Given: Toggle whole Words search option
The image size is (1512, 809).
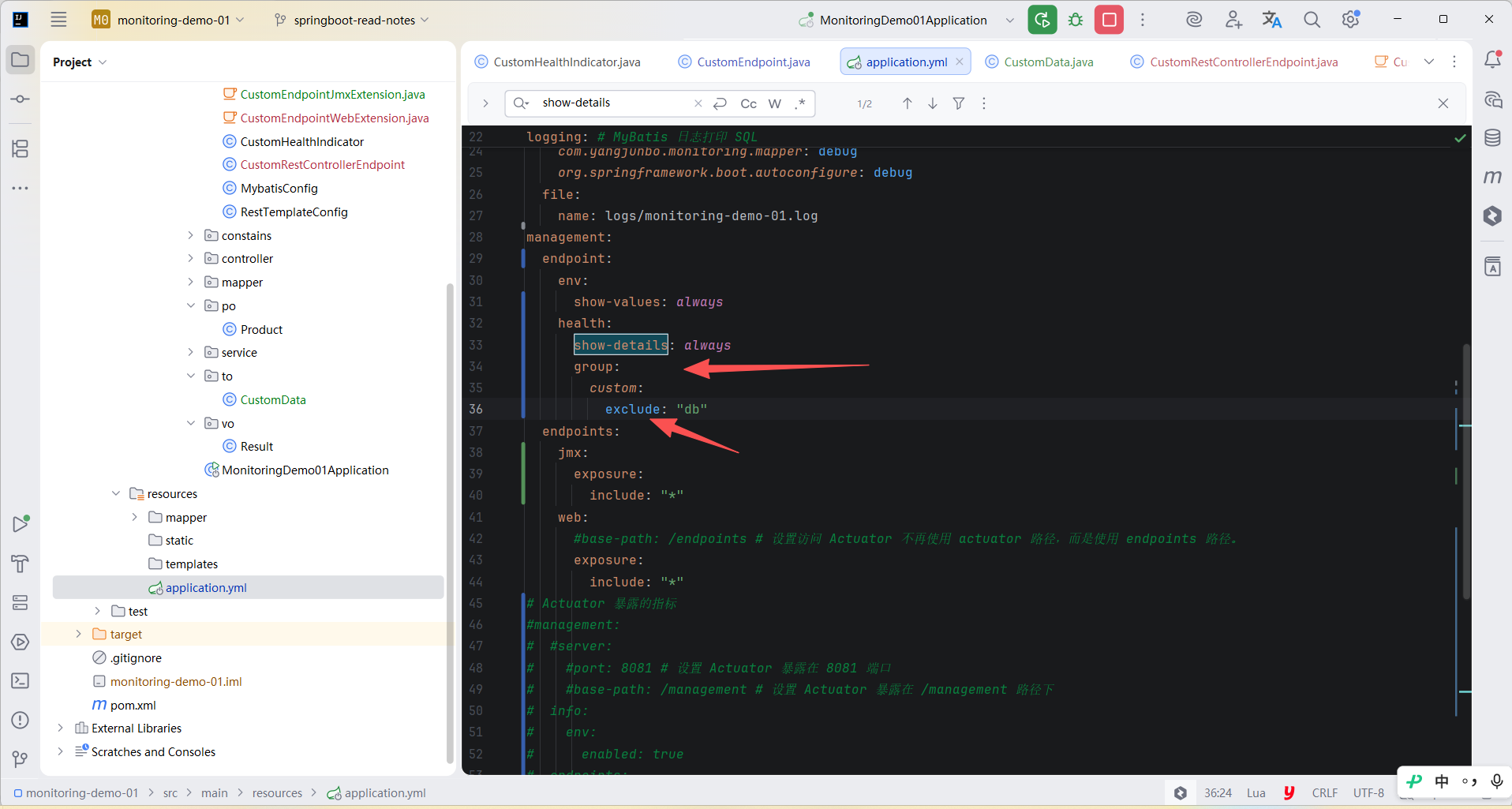Looking at the screenshot, I should click(775, 103).
